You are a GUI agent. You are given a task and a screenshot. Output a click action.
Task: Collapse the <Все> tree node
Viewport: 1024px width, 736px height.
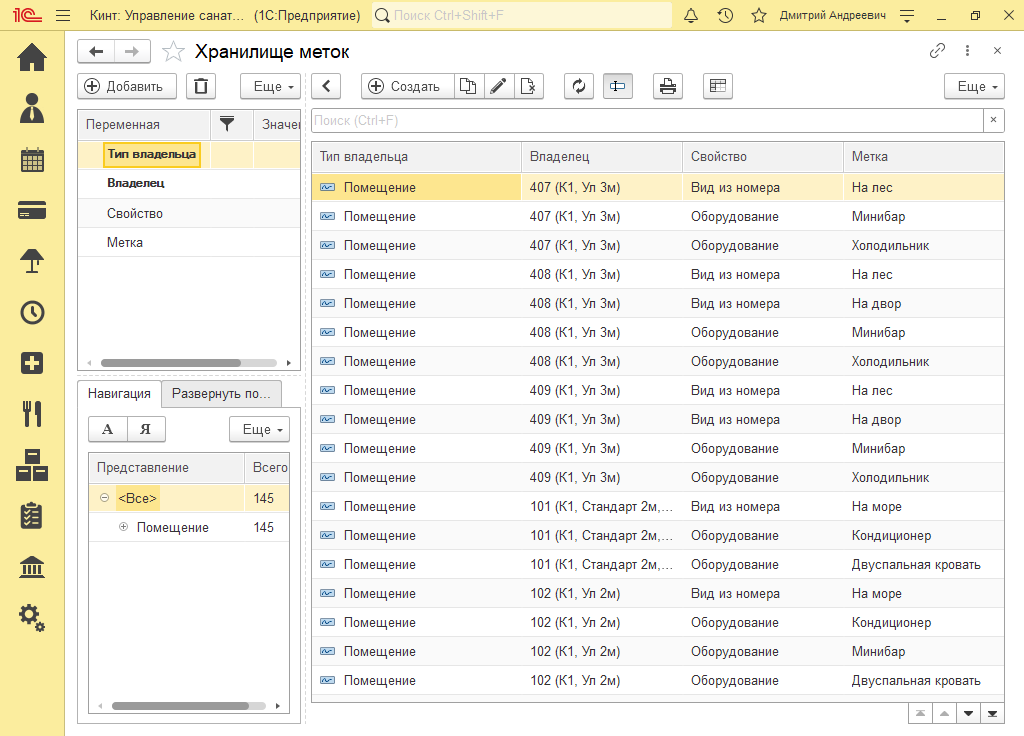(x=105, y=498)
